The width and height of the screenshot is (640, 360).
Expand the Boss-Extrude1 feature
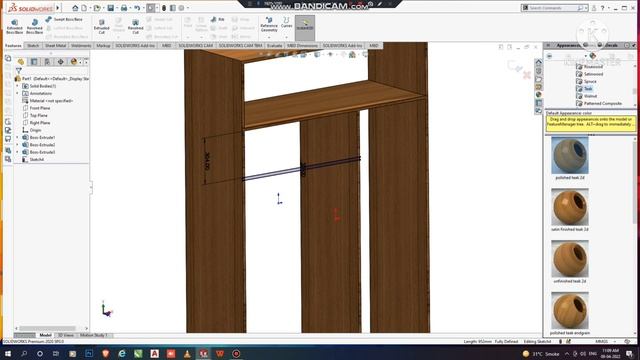point(17,138)
